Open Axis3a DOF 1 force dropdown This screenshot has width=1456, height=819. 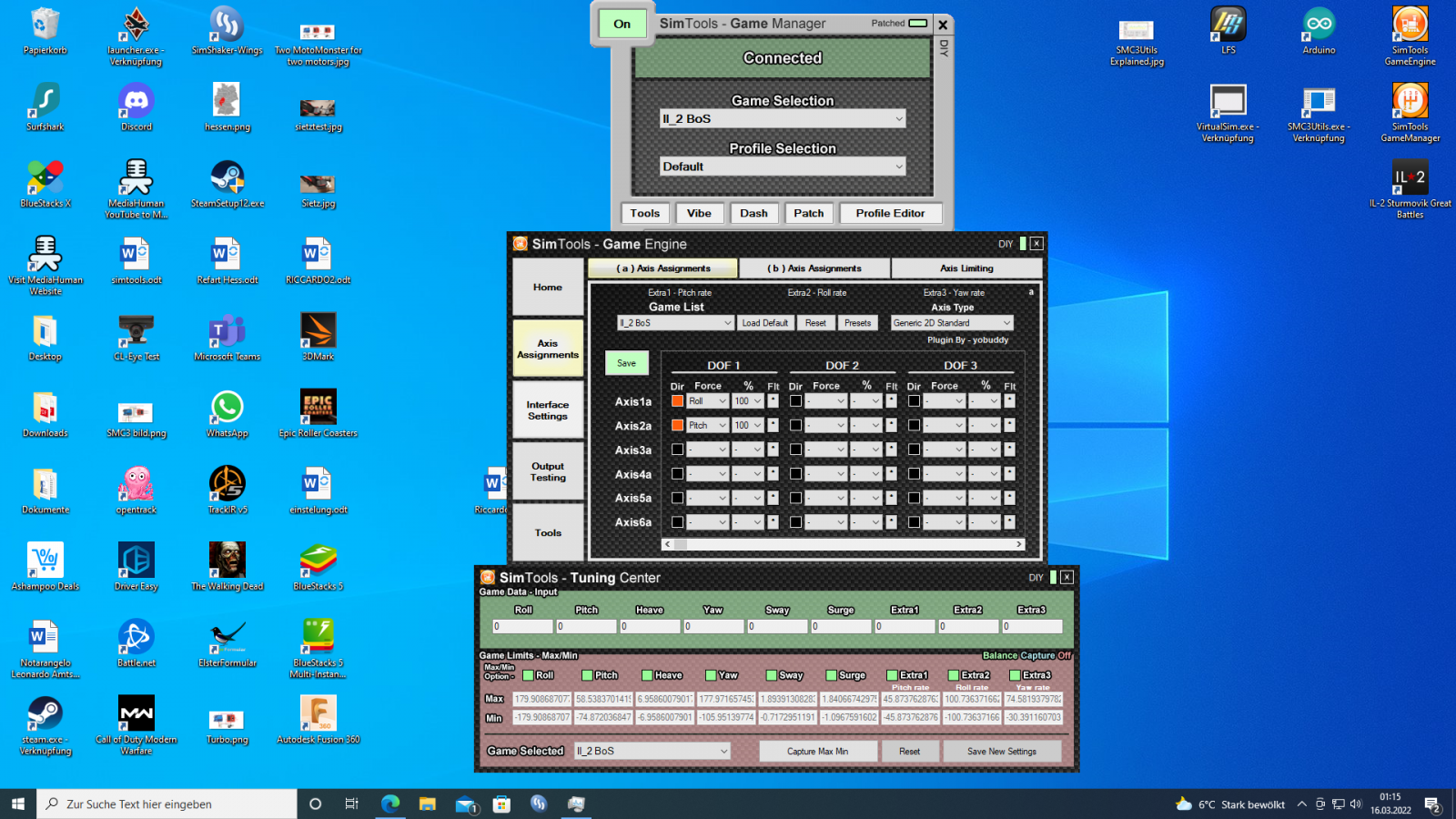[x=707, y=450]
